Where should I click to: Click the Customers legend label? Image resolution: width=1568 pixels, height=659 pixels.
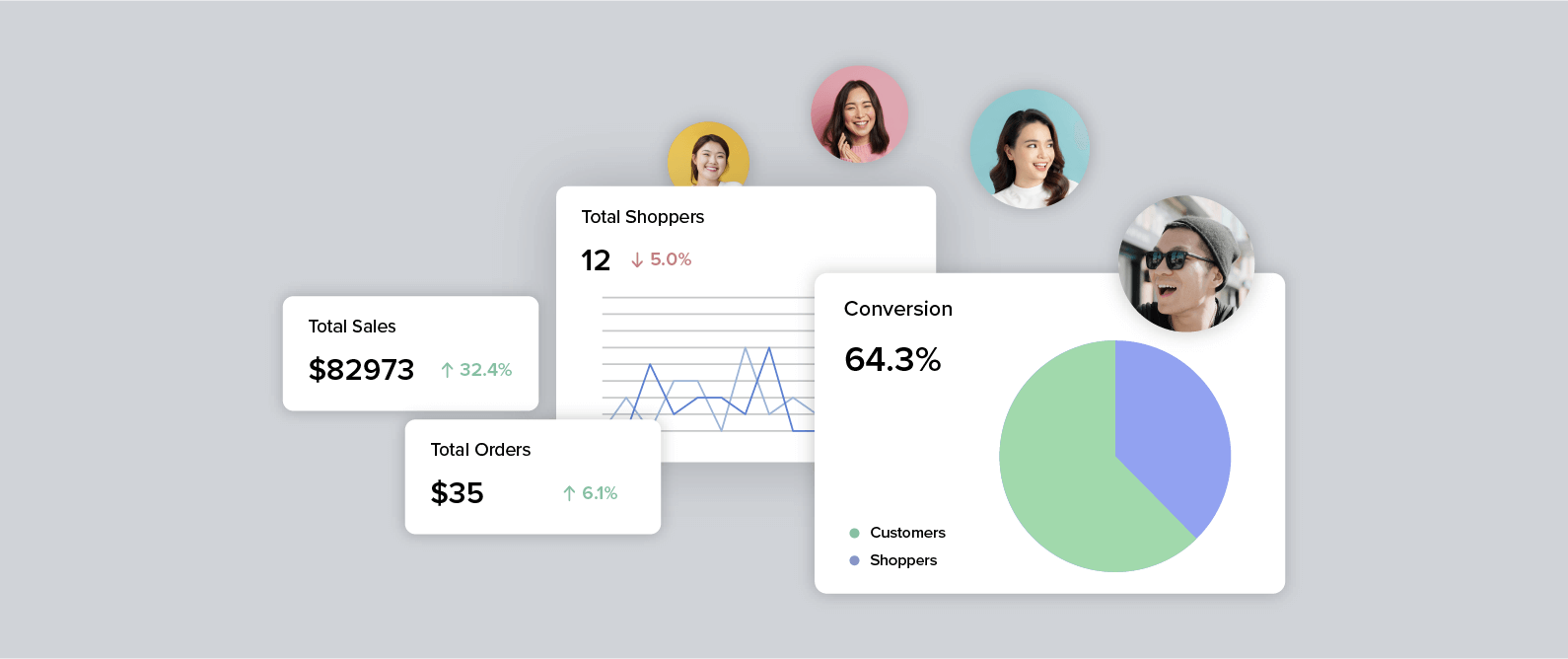coord(907,533)
